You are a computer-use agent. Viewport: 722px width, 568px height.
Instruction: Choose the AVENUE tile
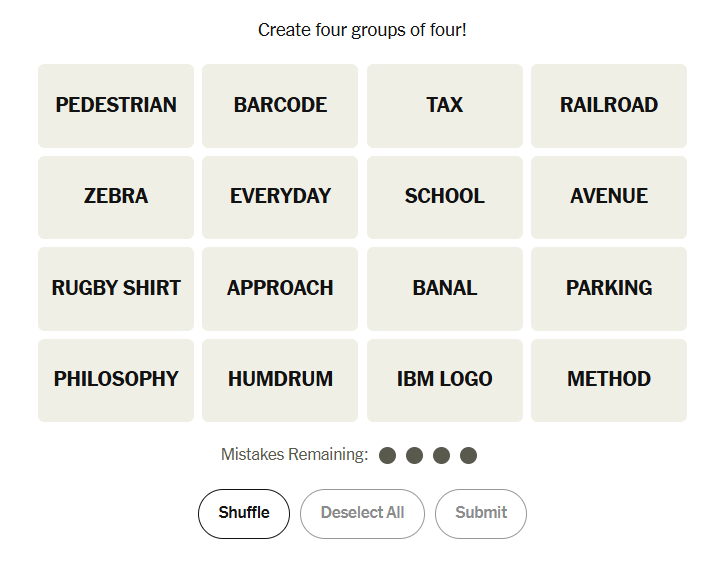[x=608, y=197]
